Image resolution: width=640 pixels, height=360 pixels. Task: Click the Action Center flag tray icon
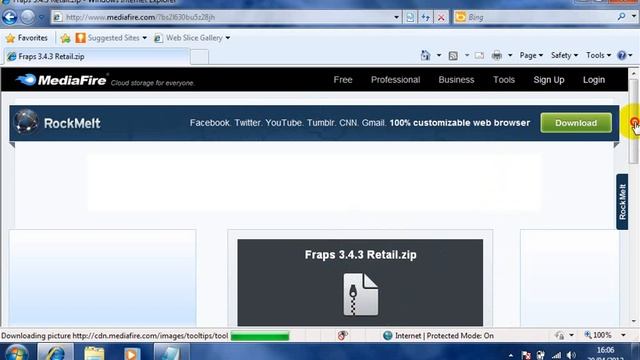coord(526,356)
